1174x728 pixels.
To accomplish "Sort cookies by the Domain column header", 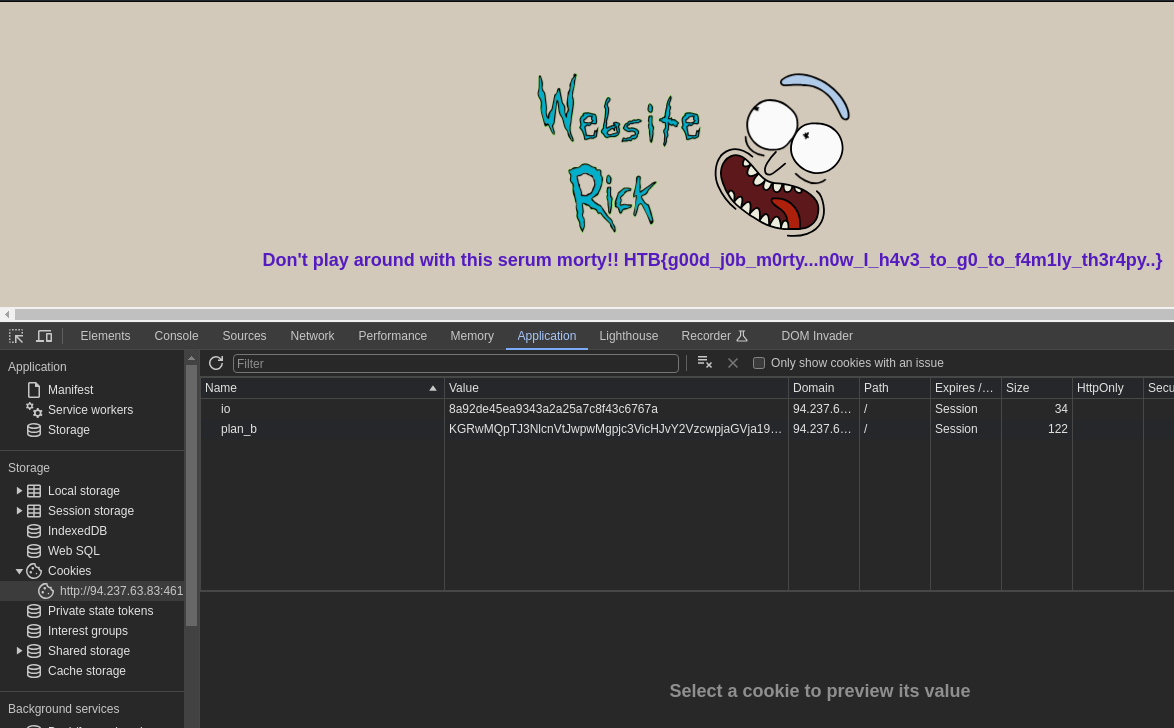I will click(x=824, y=388).
